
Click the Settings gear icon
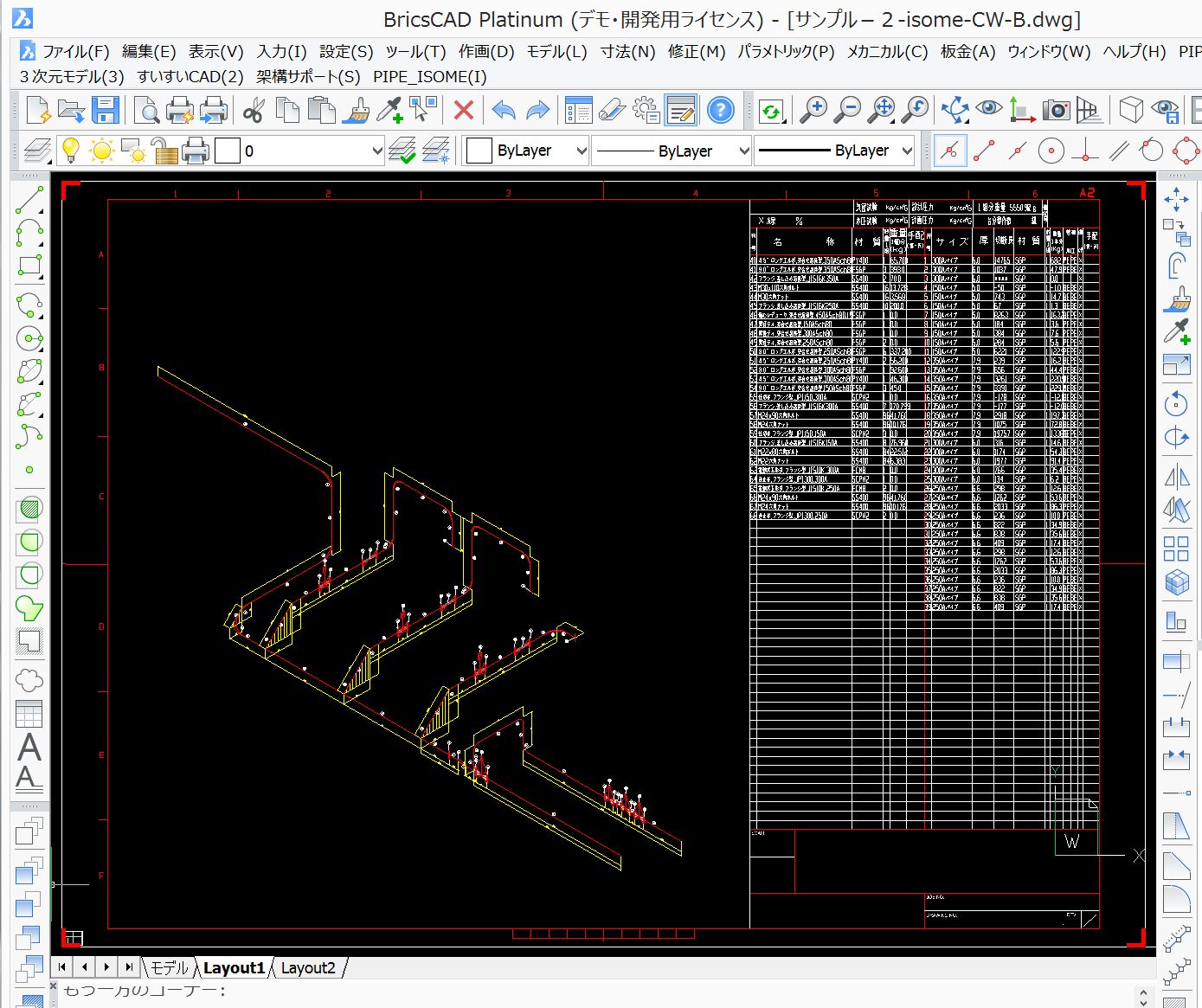coord(646,110)
